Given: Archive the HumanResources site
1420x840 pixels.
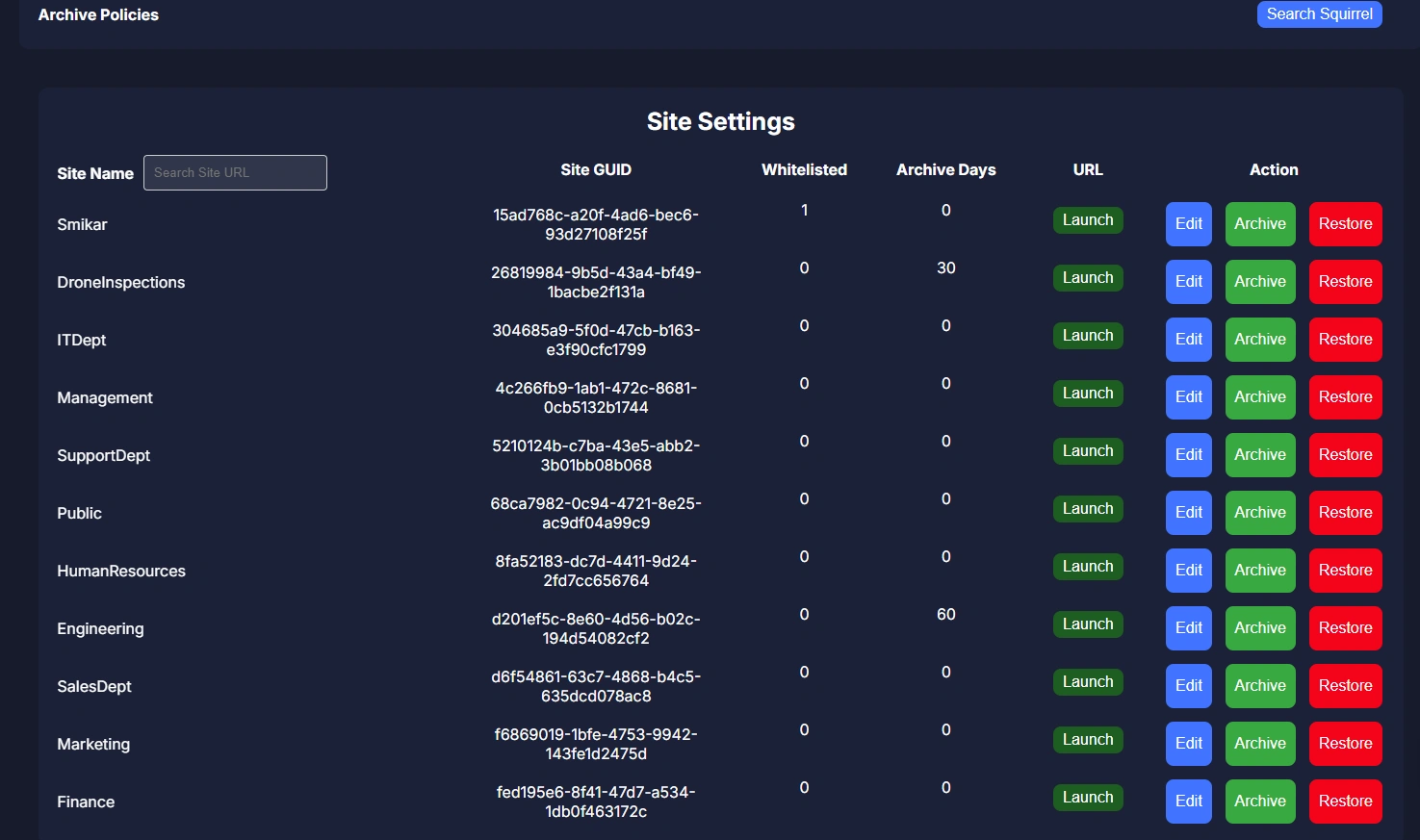Looking at the screenshot, I should (x=1259, y=571).
